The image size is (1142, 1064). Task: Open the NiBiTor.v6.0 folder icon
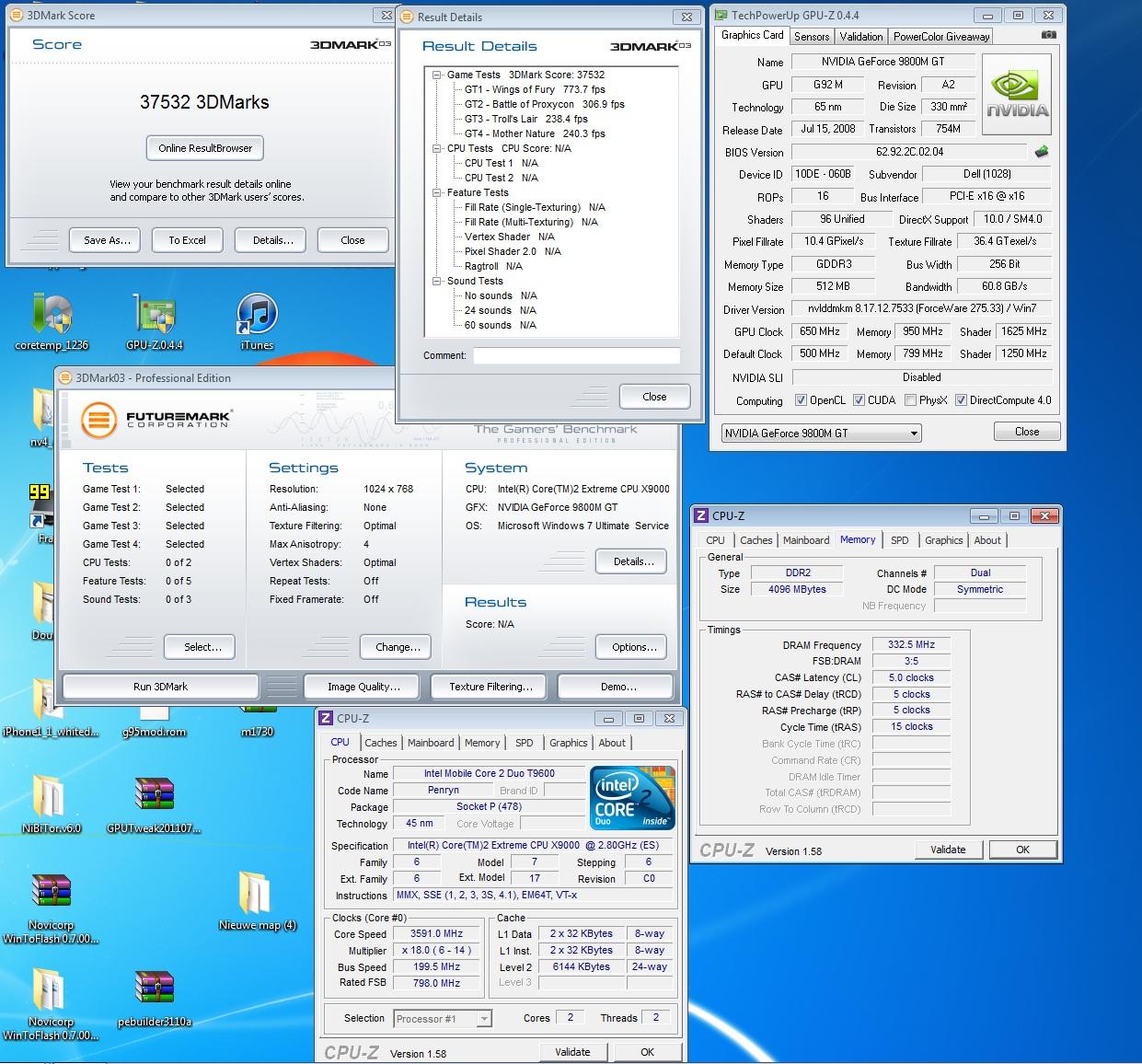(52, 804)
